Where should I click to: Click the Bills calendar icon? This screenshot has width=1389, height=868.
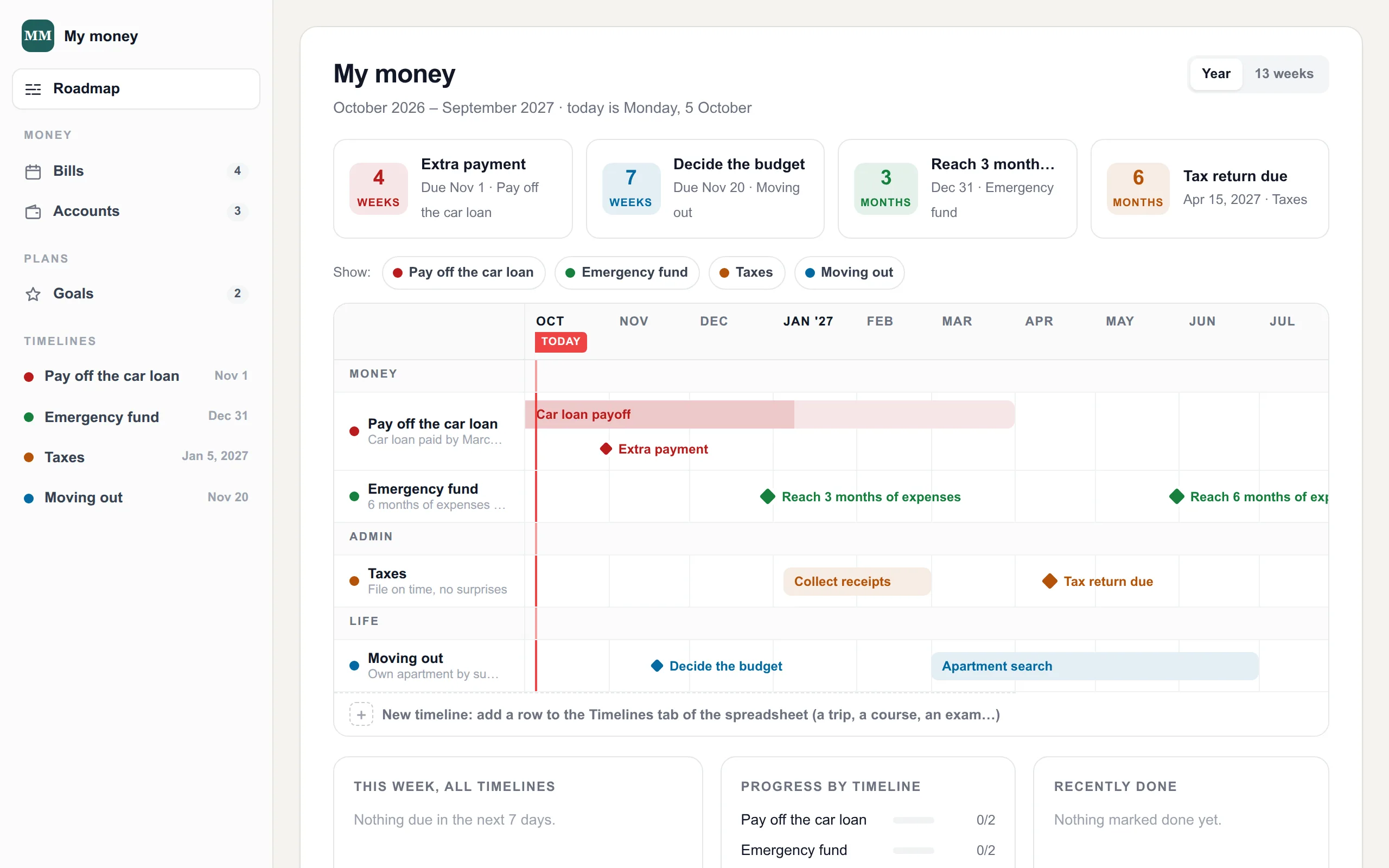(33, 171)
